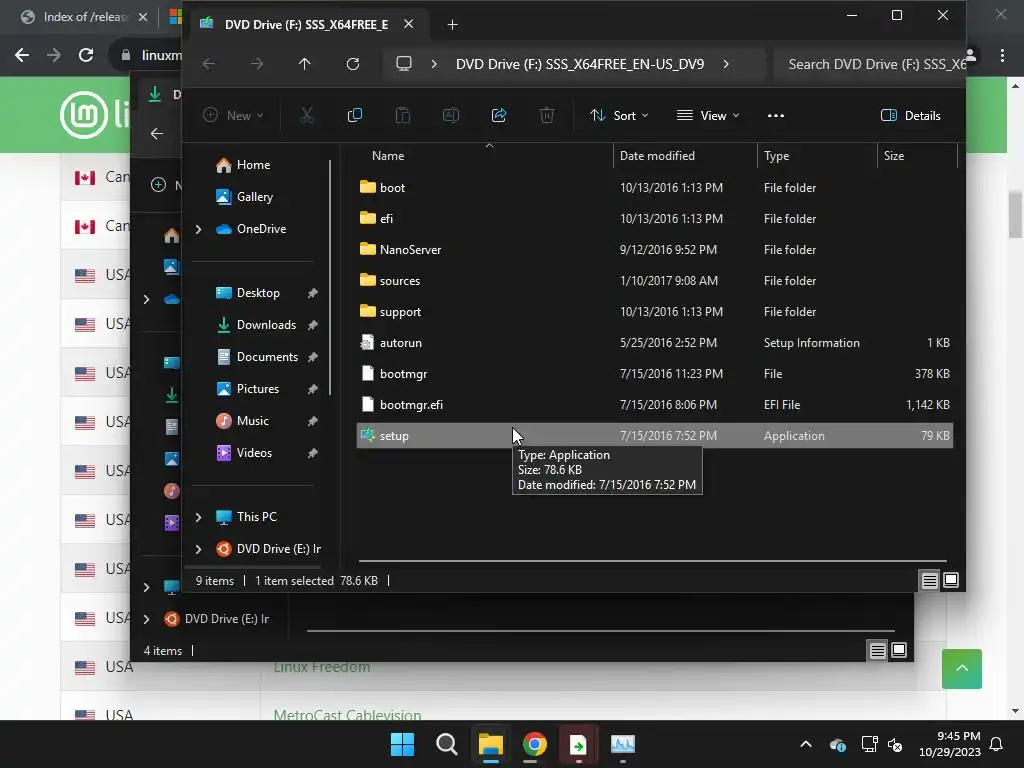
Task: Sort files by Type column header
Action: click(776, 155)
